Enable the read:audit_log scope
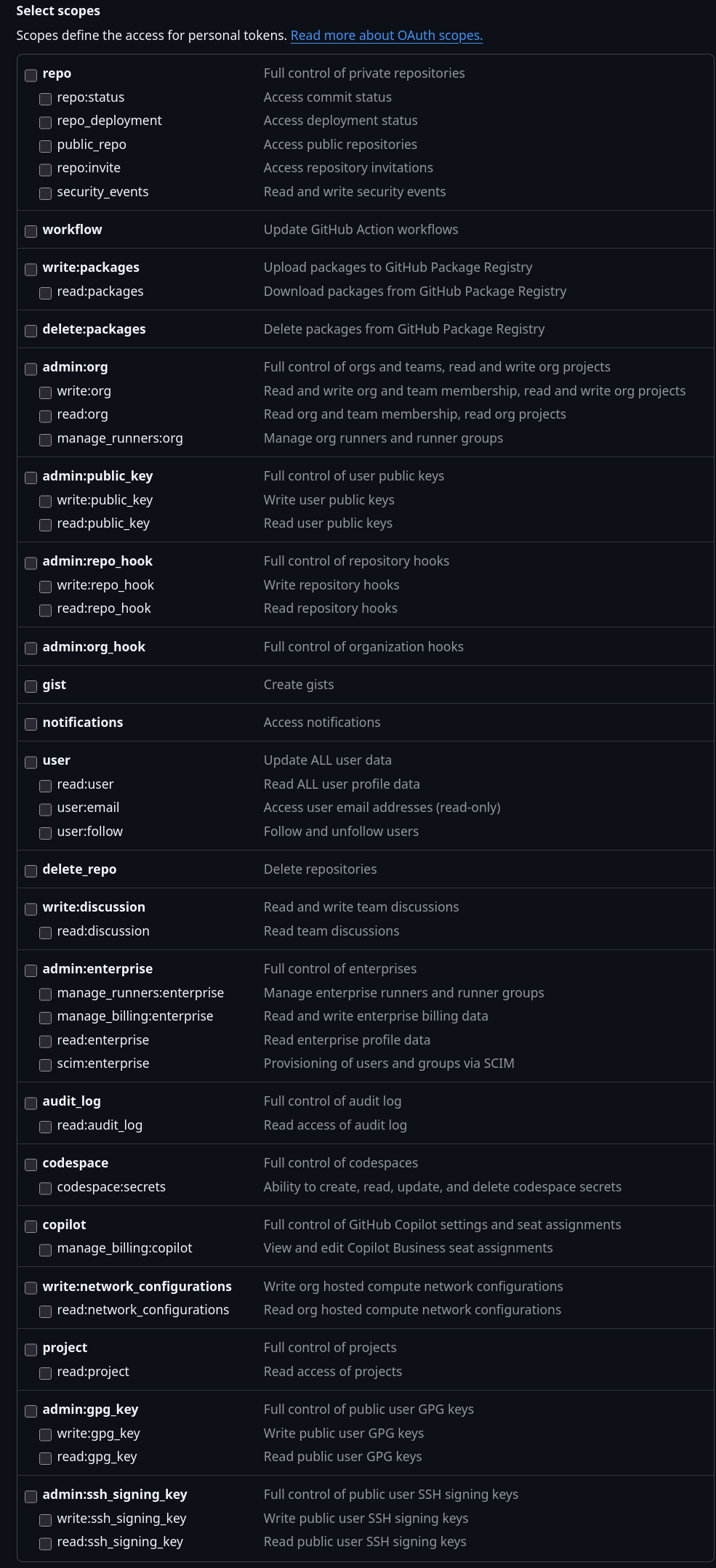 [x=45, y=1127]
